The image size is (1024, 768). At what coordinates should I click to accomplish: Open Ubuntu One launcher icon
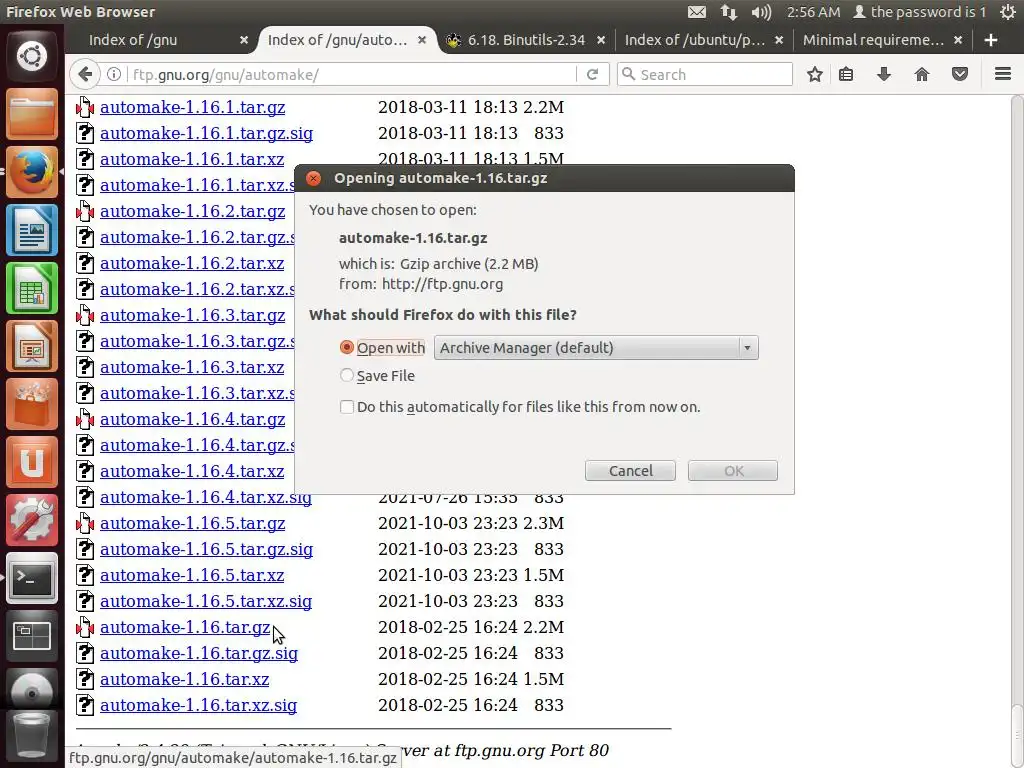[x=32, y=462]
